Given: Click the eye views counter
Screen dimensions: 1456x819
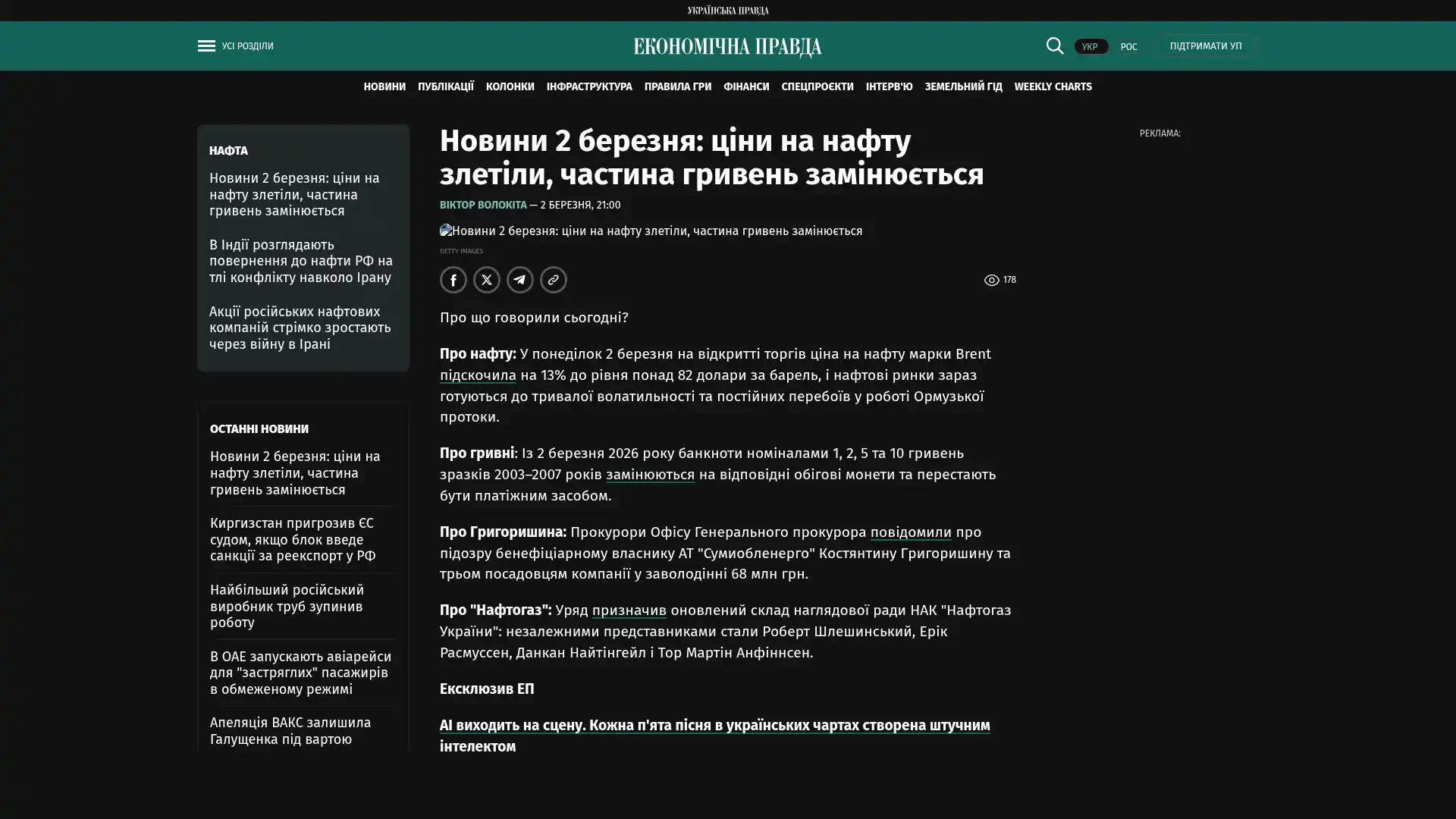Looking at the screenshot, I should pos(999,280).
